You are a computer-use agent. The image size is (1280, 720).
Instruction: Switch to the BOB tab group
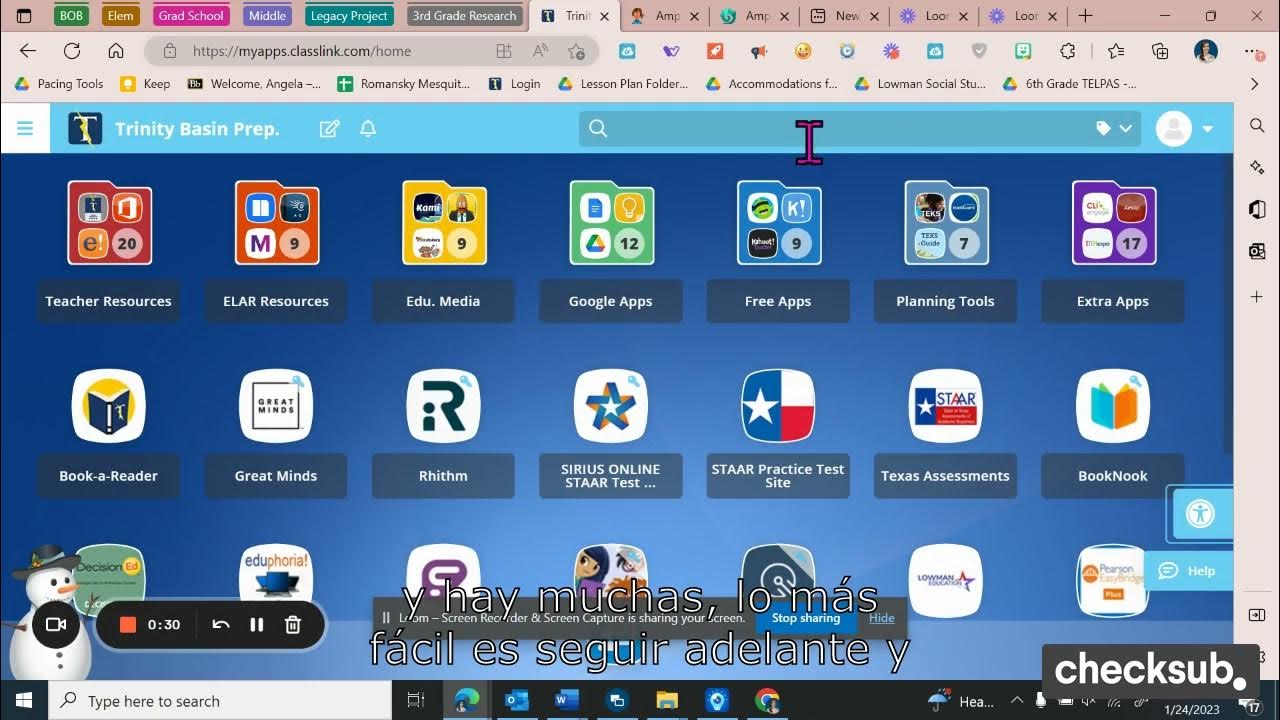click(x=71, y=16)
